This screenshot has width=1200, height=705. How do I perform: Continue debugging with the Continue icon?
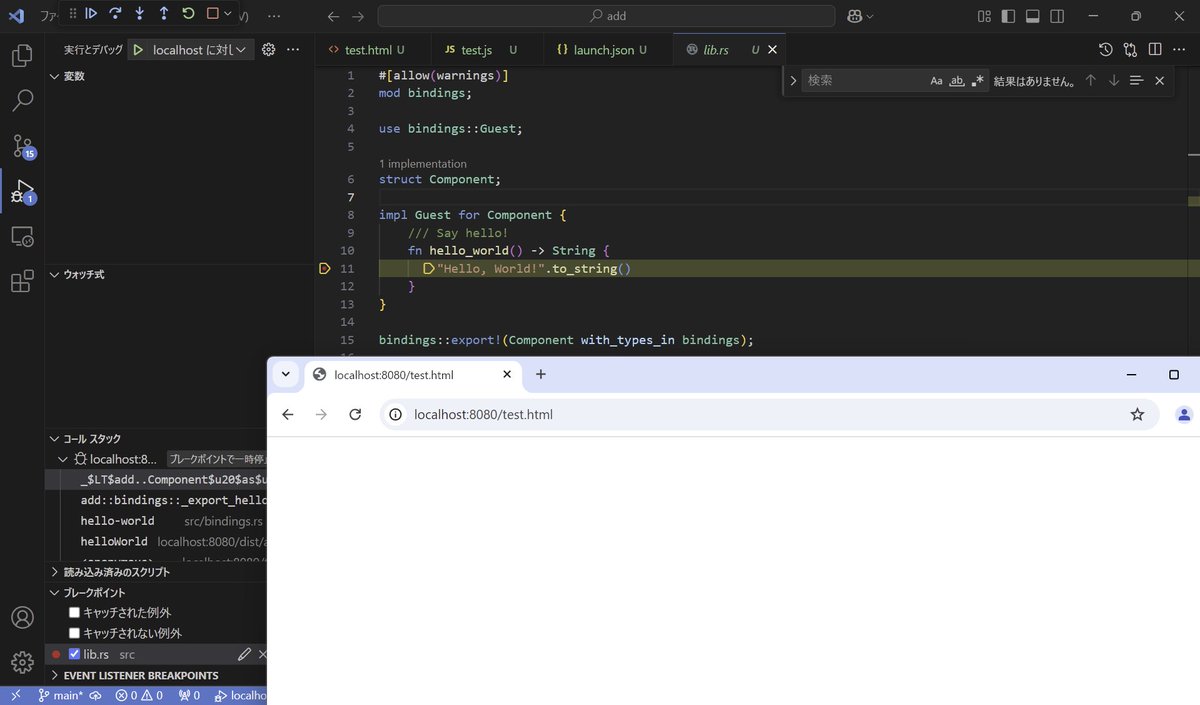point(91,14)
